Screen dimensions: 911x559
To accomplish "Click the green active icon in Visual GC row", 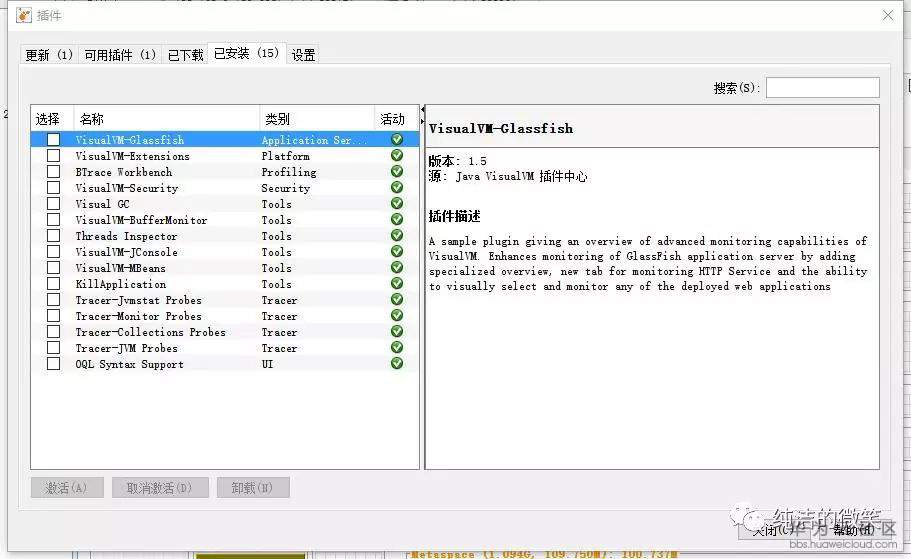I will tap(397, 203).
